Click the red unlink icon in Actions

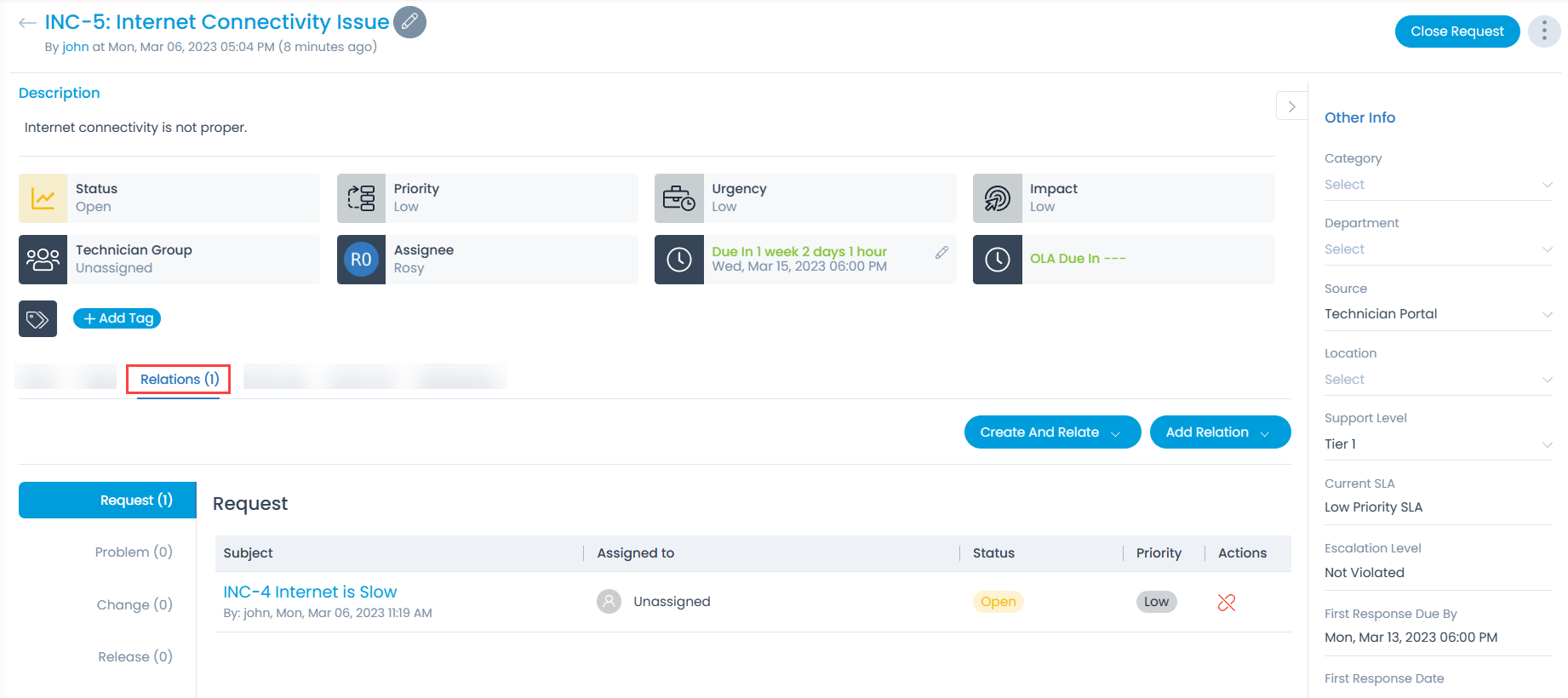(x=1226, y=603)
